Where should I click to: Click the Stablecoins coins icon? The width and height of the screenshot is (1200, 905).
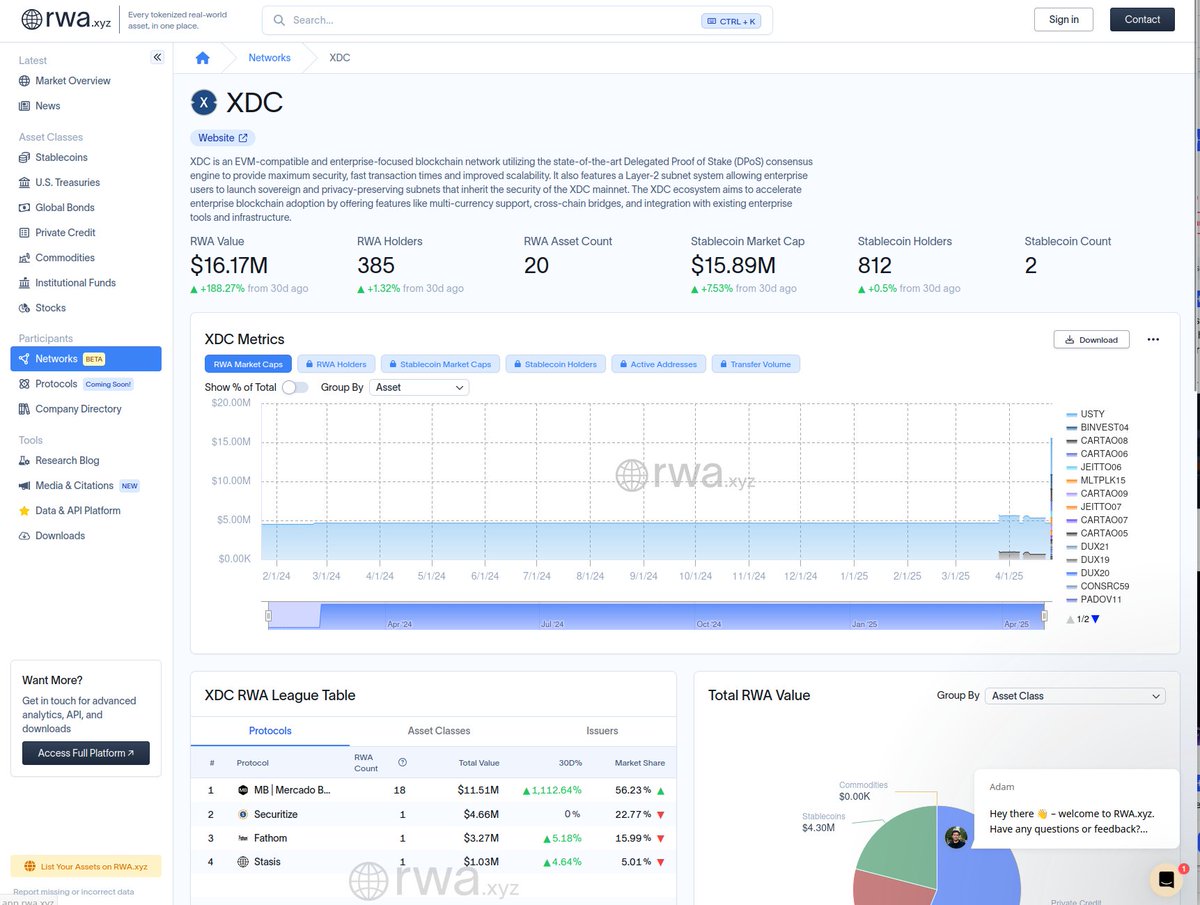click(25, 158)
